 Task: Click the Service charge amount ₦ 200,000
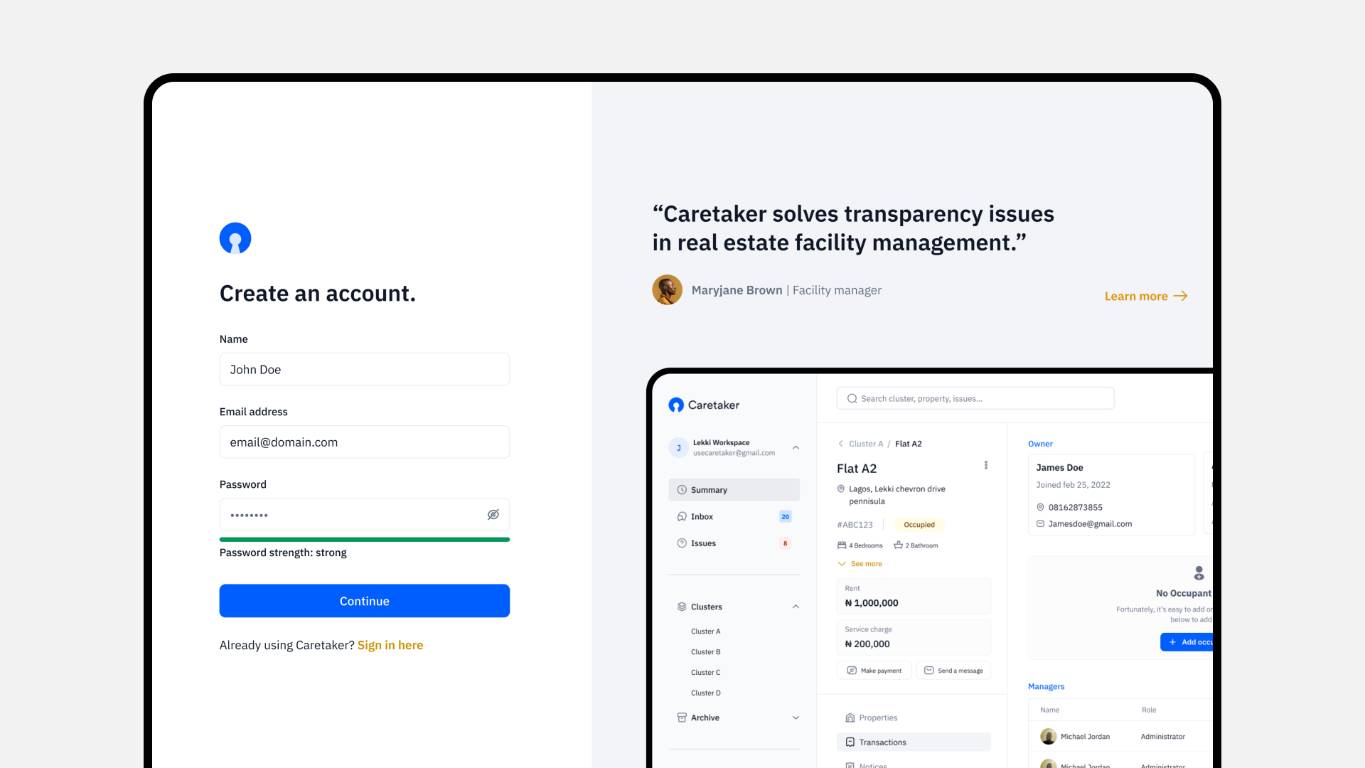[867, 644]
